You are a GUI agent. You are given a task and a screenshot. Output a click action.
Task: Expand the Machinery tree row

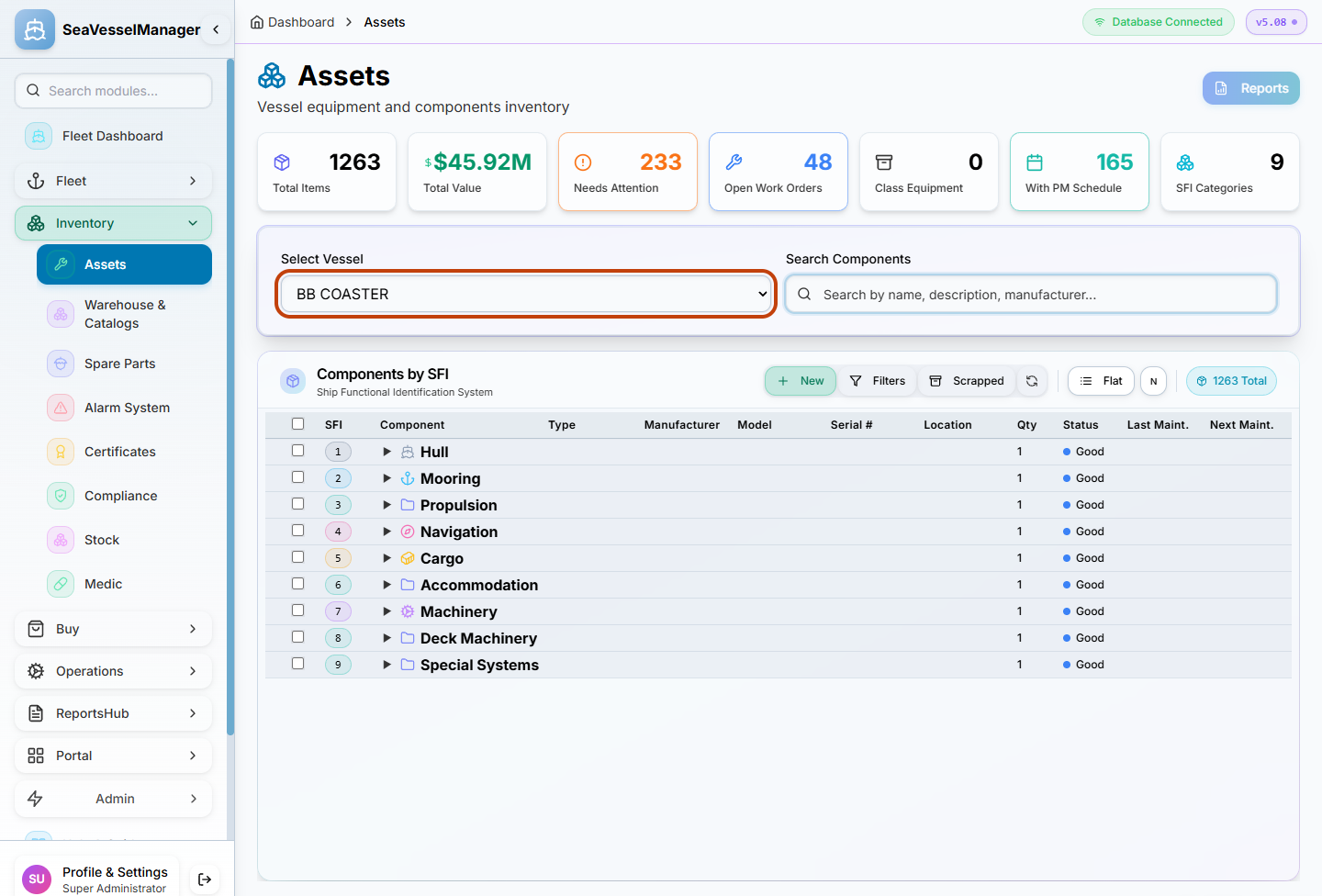point(387,611)
